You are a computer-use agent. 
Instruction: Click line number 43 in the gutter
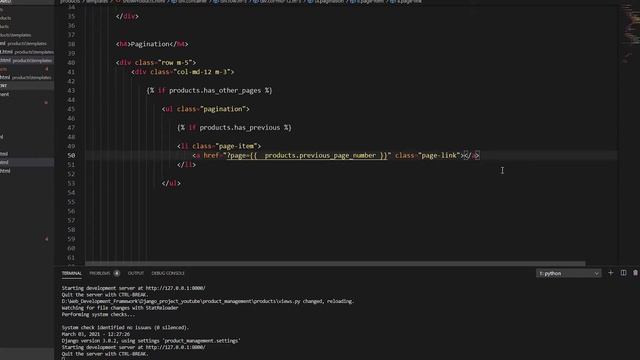tap(71, 90)
